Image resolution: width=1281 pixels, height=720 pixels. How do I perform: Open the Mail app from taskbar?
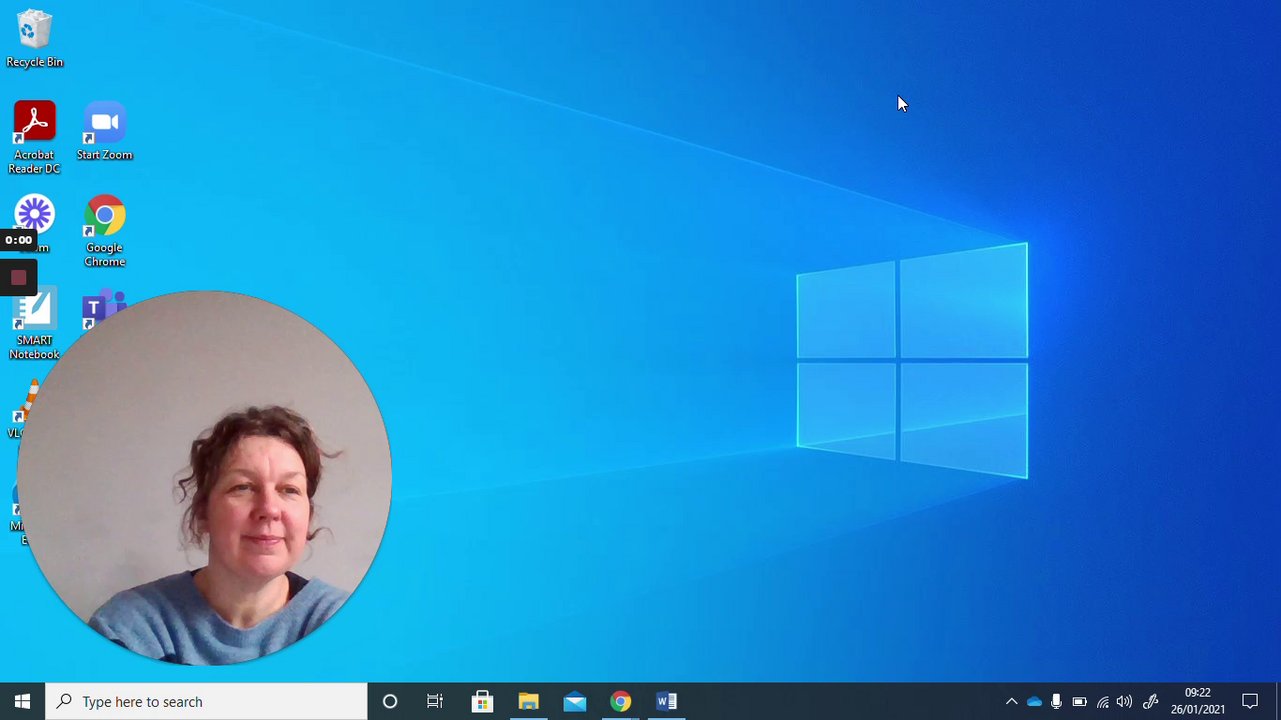click(574, 701)
